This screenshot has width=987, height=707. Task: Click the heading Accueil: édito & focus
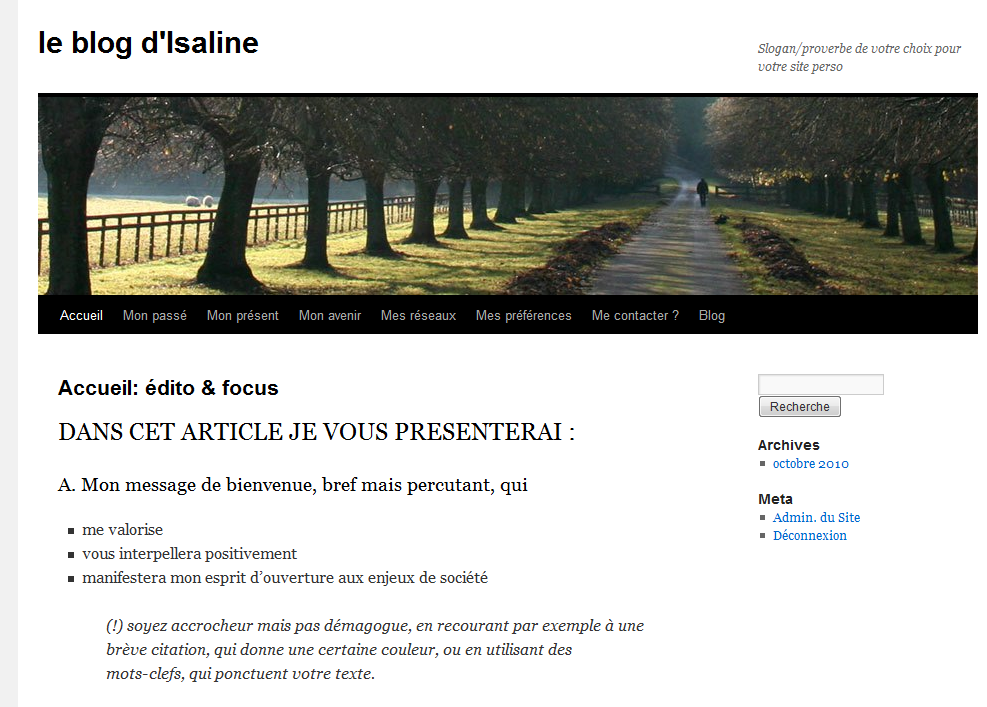point(168,388)
